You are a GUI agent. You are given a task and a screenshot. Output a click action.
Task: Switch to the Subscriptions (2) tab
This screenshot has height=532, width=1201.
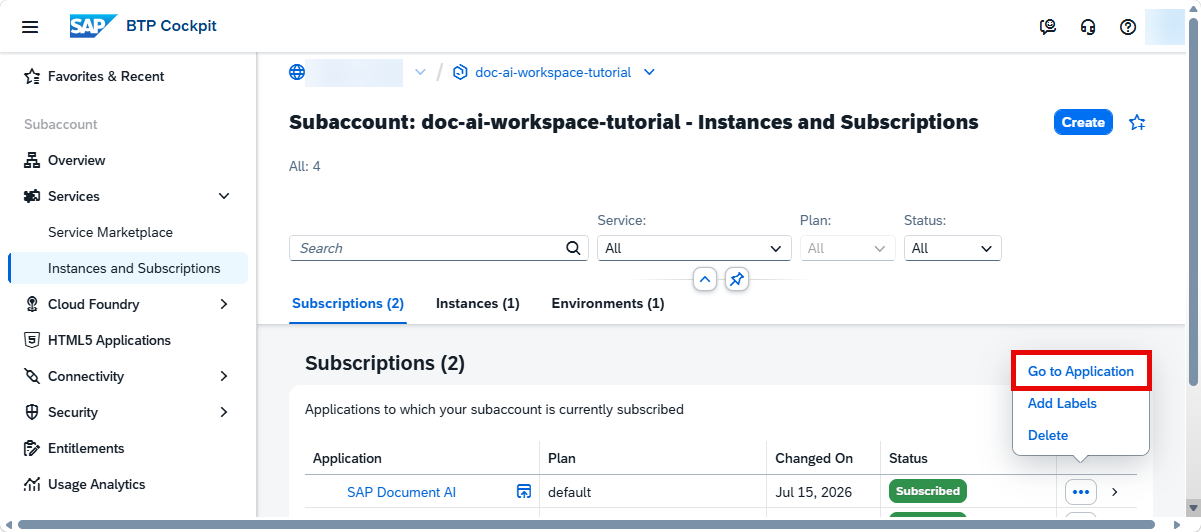pos(348,303)
